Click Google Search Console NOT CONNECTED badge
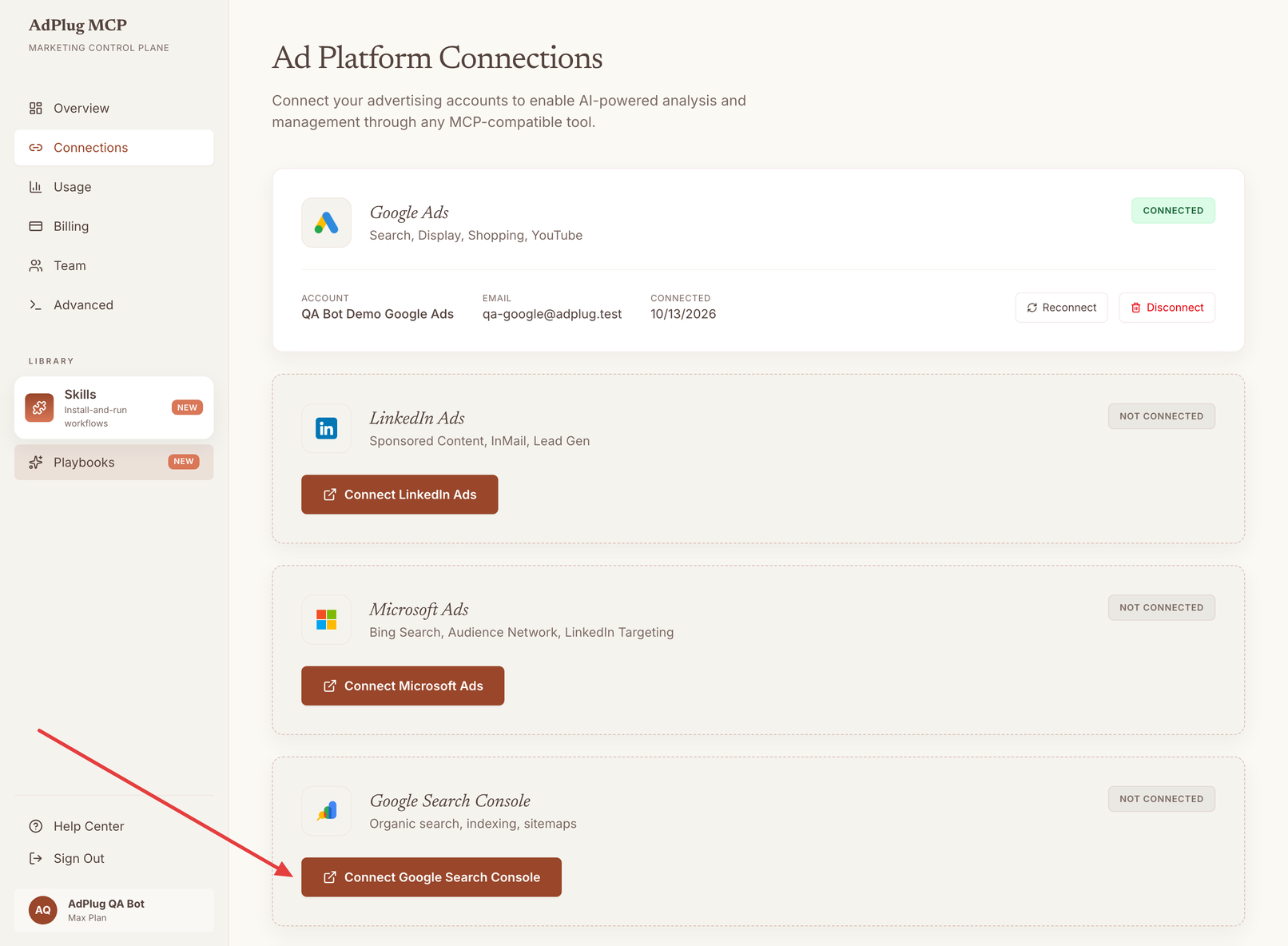This screenshot has height=946, width=1288. [1161, 799]
